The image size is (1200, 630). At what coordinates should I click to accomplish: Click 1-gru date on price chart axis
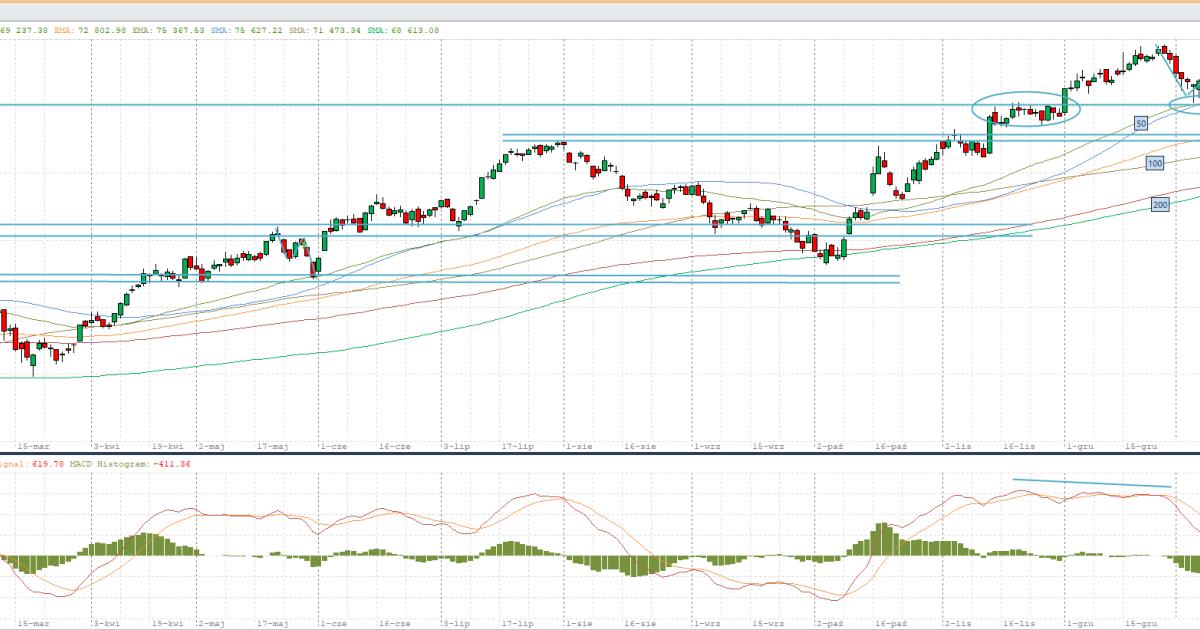[1079, 446]
